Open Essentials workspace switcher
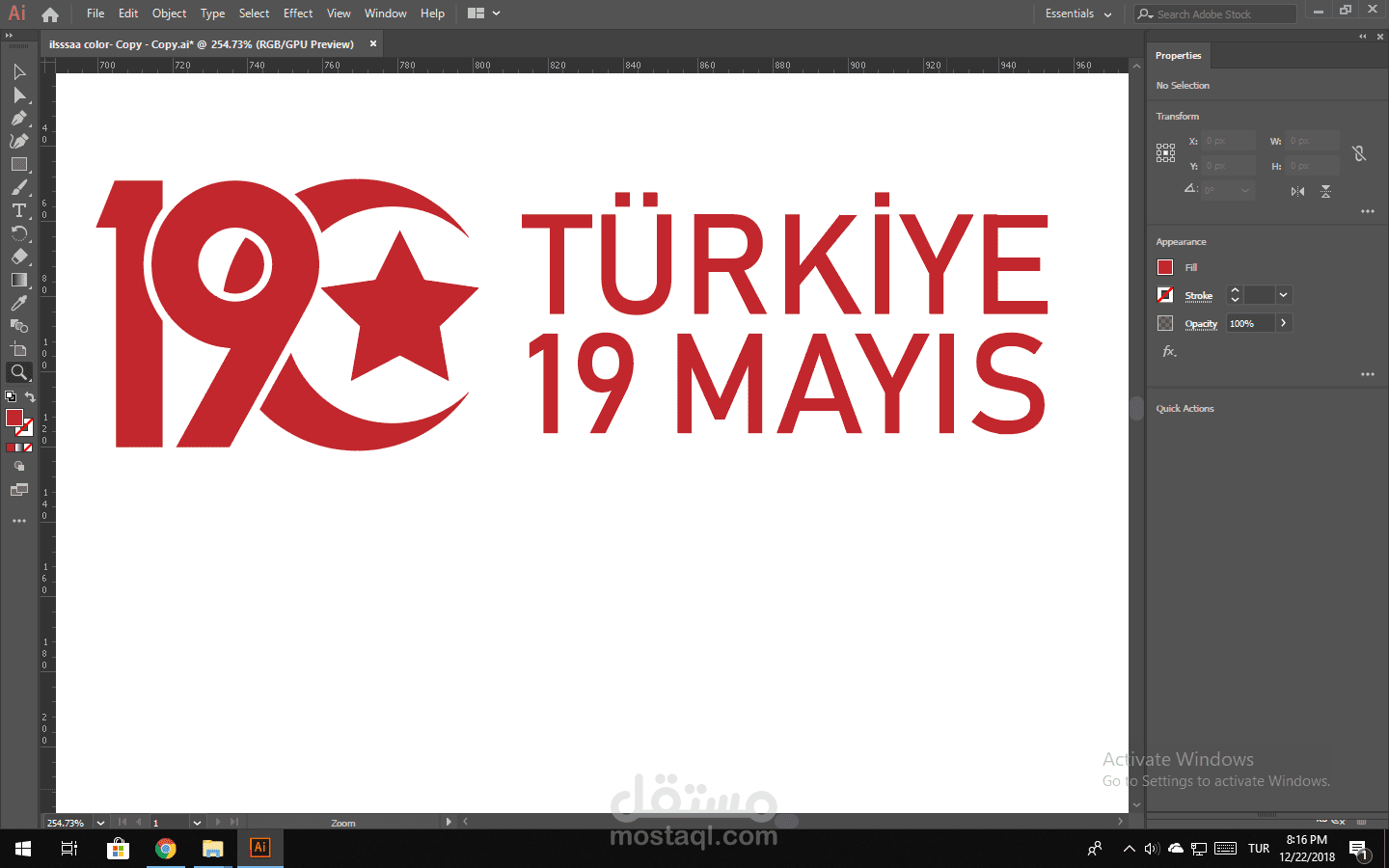 (1078, 14)
